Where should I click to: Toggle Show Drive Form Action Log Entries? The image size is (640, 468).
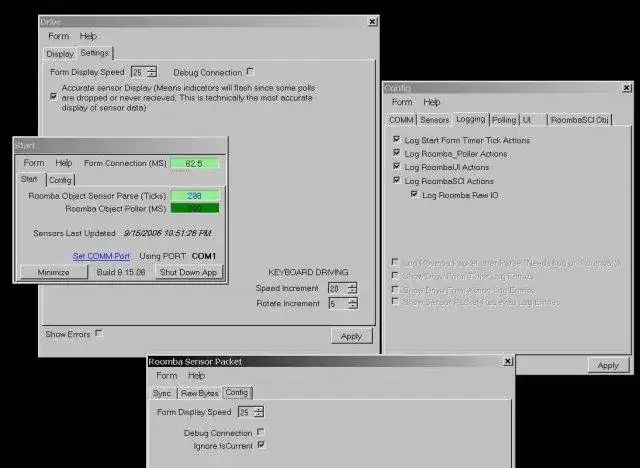pos(395,289)
